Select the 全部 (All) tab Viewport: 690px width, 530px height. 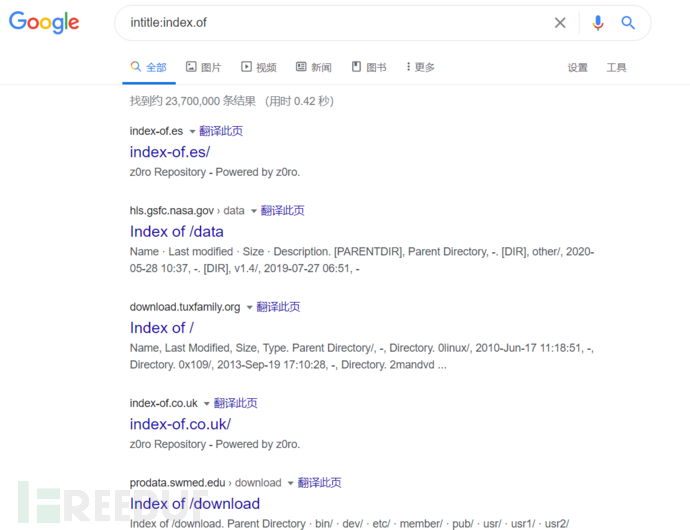coord(149,67)
